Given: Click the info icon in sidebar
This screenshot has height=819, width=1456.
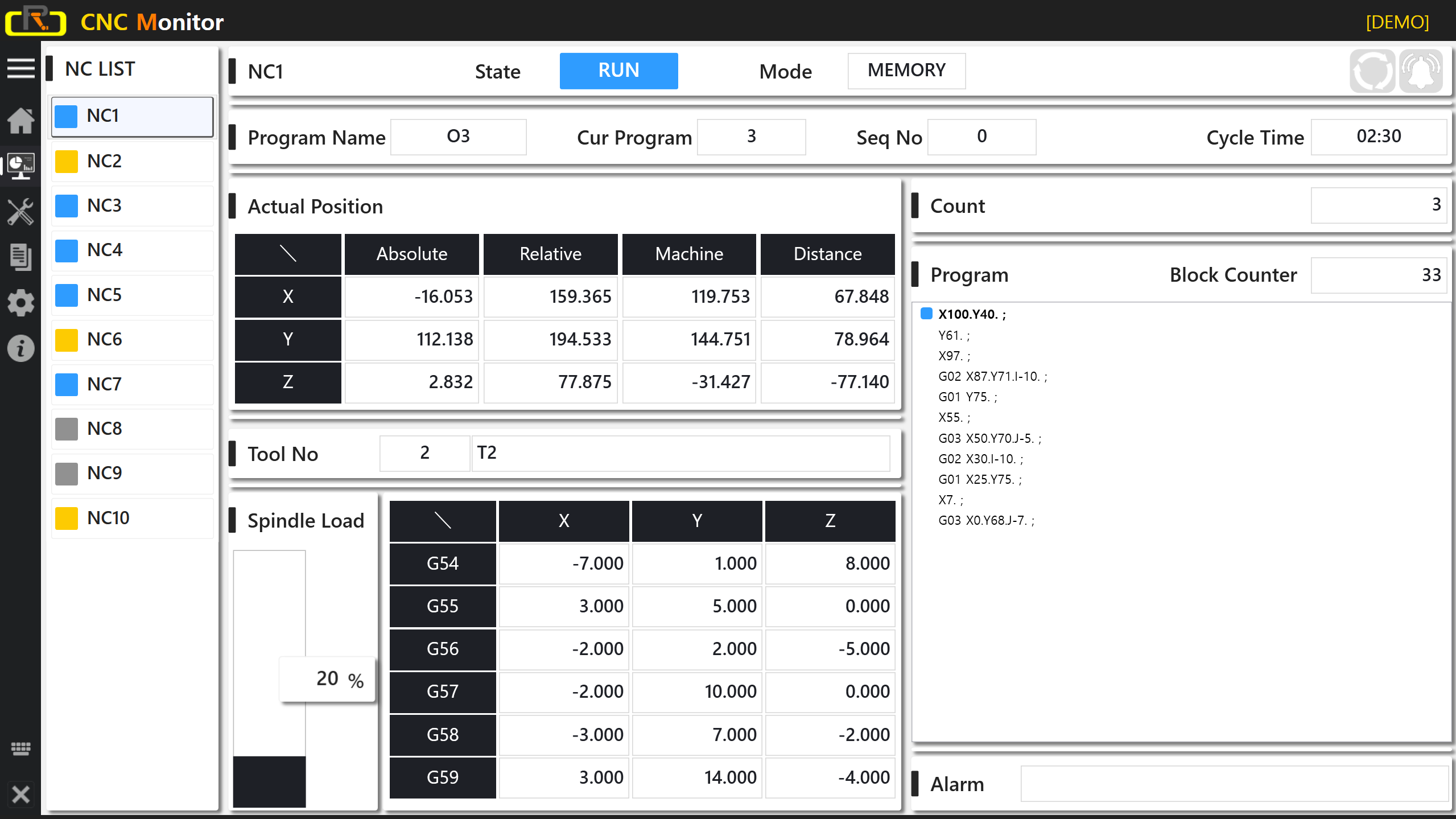Looking at the screenshot, I should (21, 348).
